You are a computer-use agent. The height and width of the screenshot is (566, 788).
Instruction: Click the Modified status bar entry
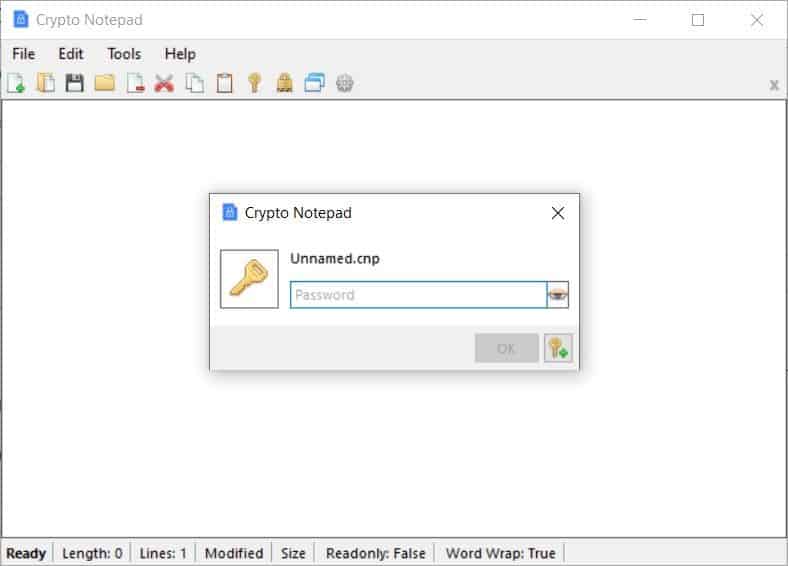click(234, 553)
